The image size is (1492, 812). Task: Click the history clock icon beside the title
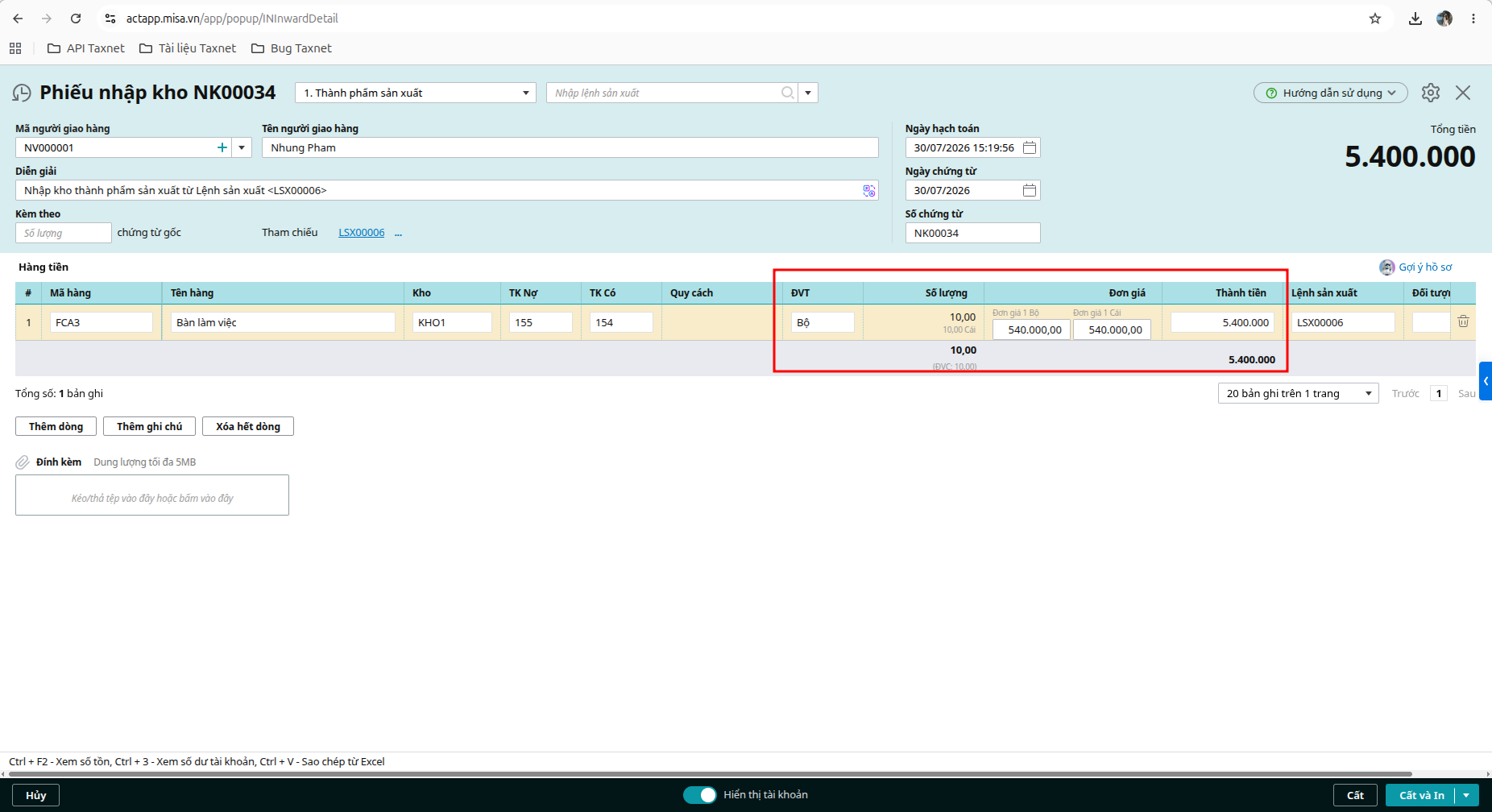[22, 93]
